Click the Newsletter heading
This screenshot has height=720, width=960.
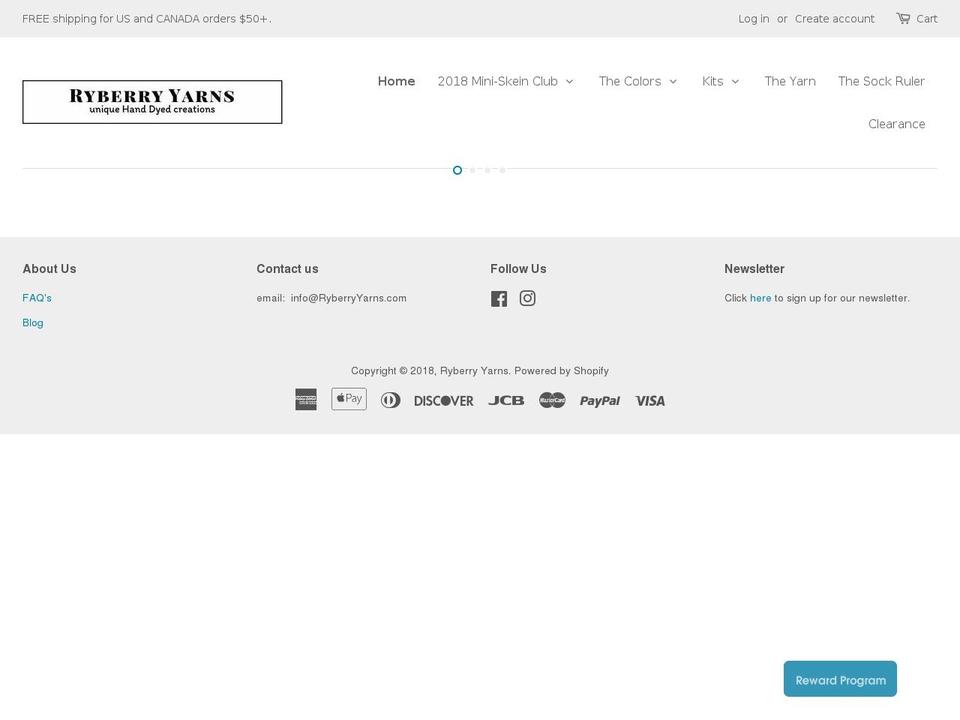[754, 269]
